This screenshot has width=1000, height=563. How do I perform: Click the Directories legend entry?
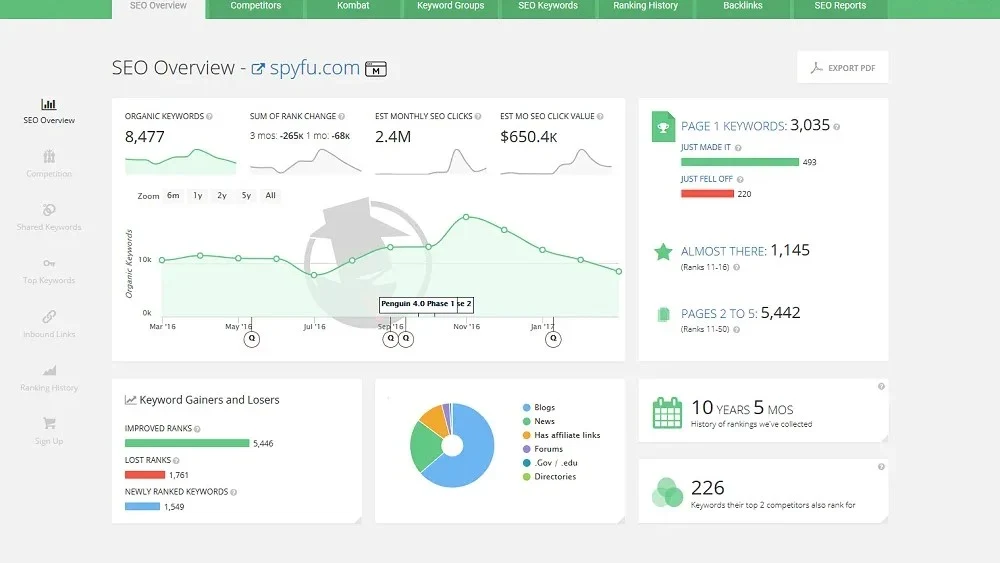549,477
